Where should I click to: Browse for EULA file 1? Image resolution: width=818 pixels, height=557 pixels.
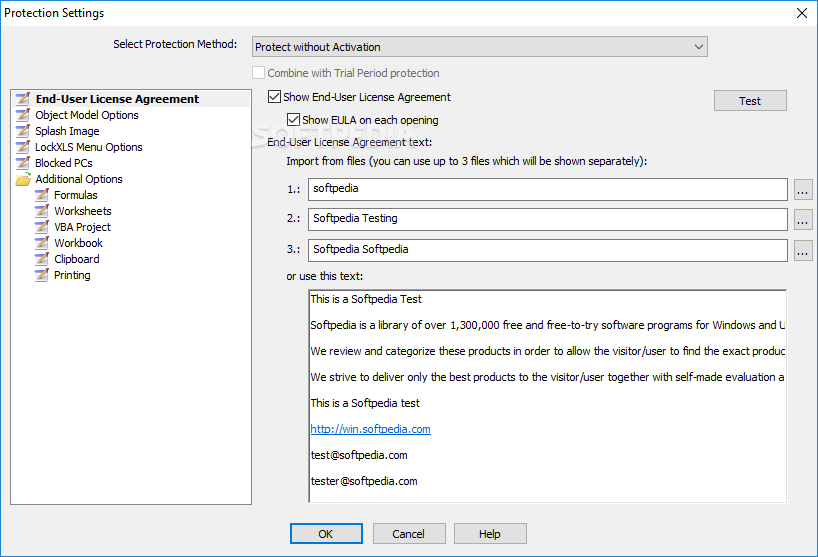point(803,189)
